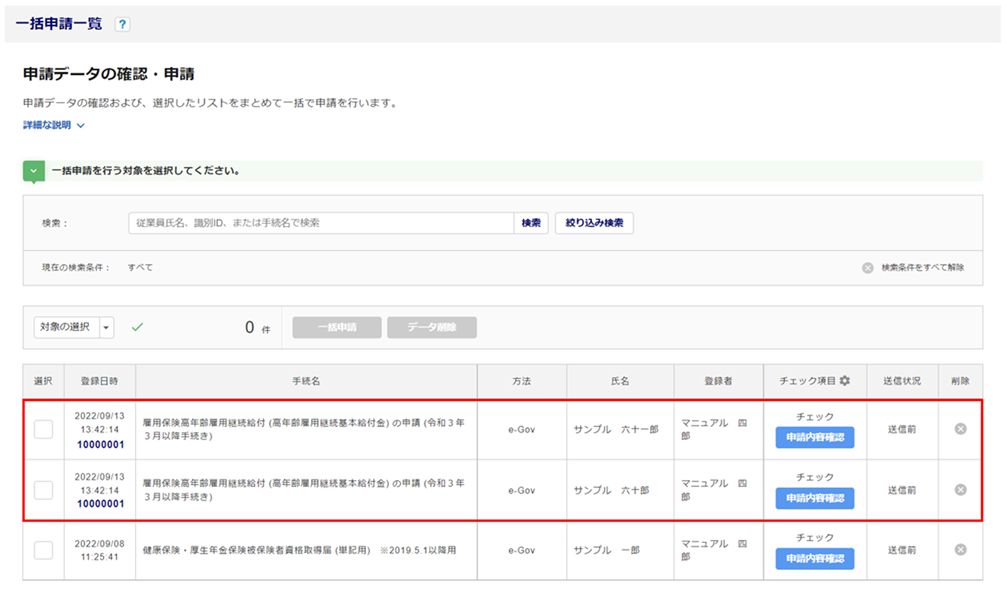
Task: Open identification ID 10000001 link in first row
Action: (100, 445)
